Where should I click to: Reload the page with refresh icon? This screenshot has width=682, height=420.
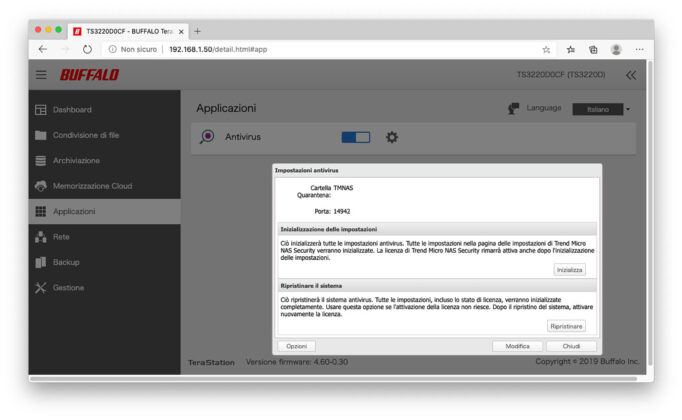pos(87,49)
